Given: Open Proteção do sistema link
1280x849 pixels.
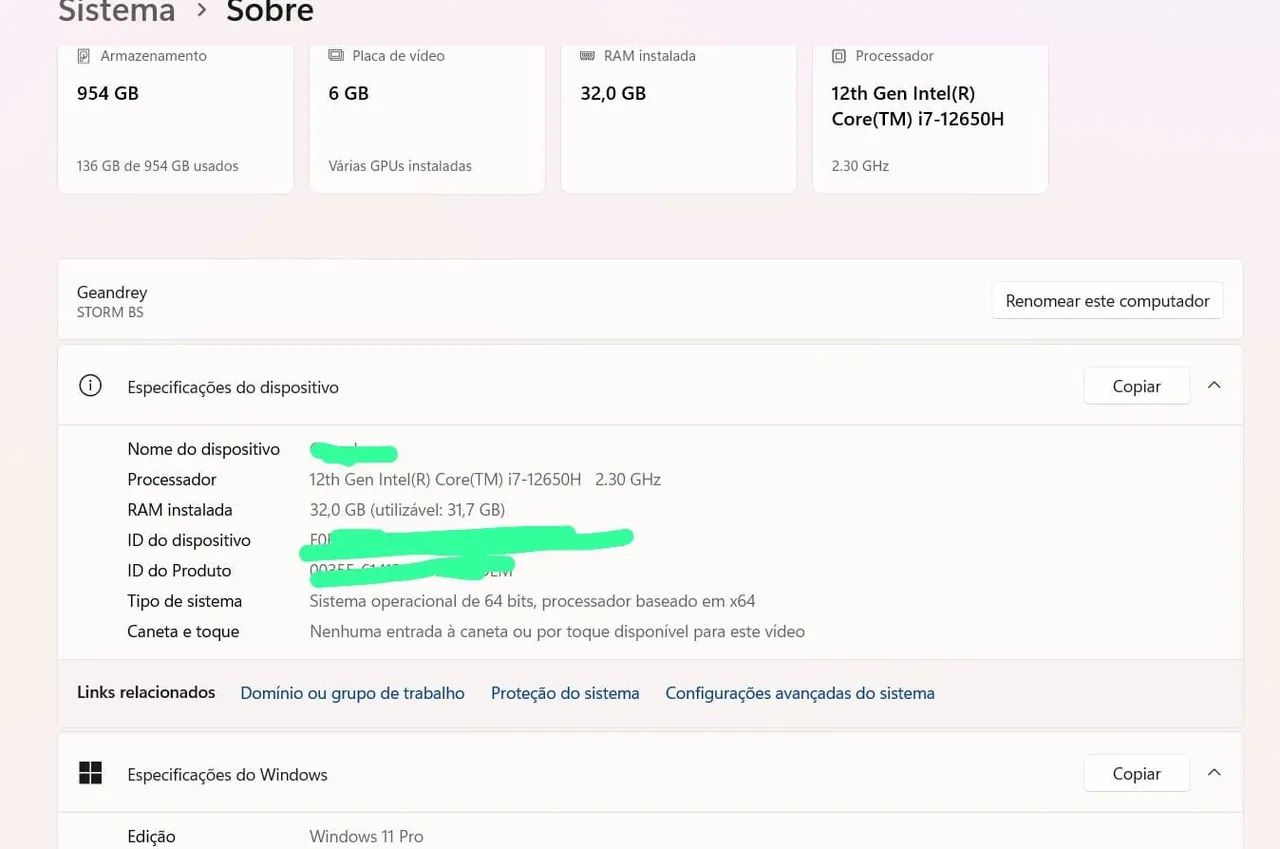Looking at the screenshot, I should pyautogui.click(x=565, y=693).
